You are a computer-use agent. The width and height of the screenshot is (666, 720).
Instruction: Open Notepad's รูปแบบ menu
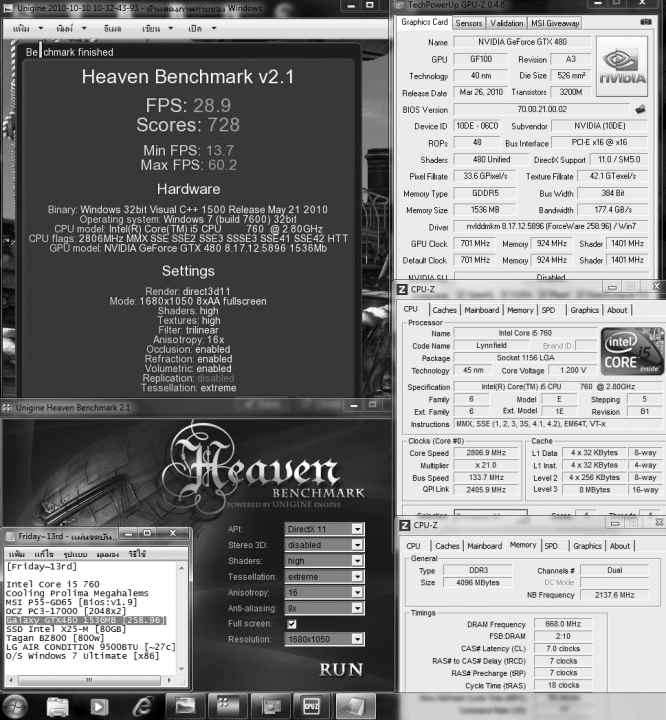[75, 554]
